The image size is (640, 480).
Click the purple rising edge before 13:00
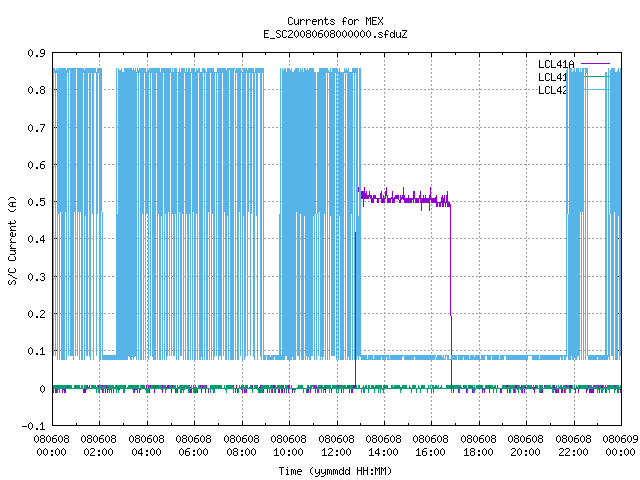click(356, 308)
